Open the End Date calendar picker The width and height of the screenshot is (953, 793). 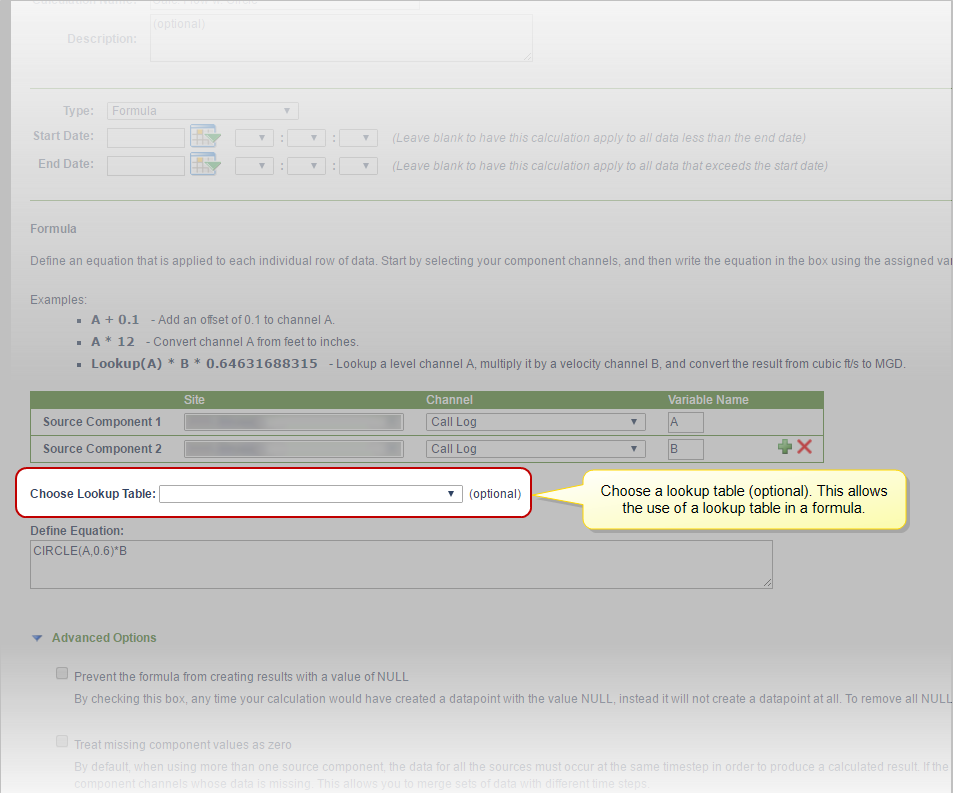[x=205, y=165]
